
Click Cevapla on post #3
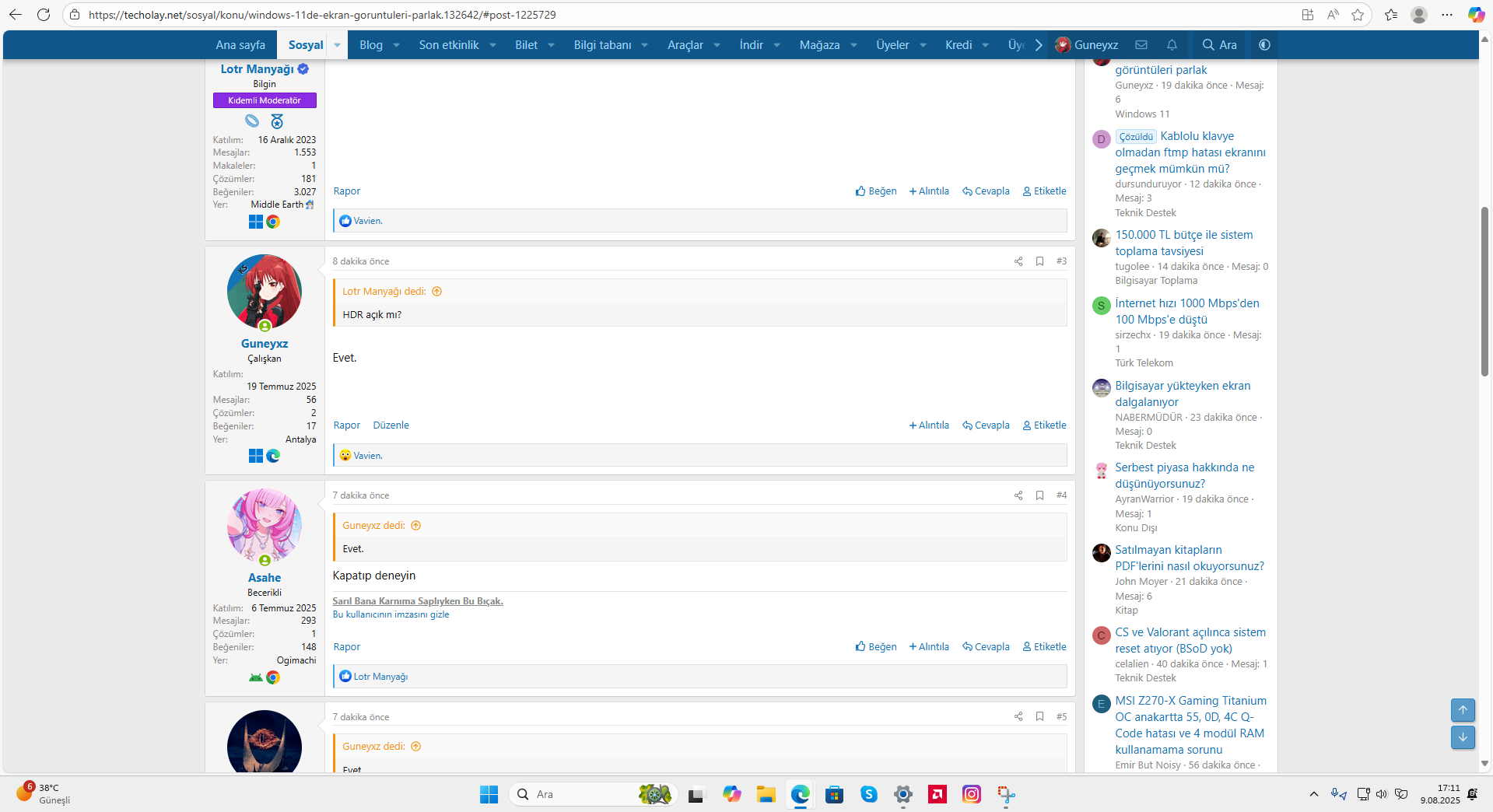coord(986,425)
